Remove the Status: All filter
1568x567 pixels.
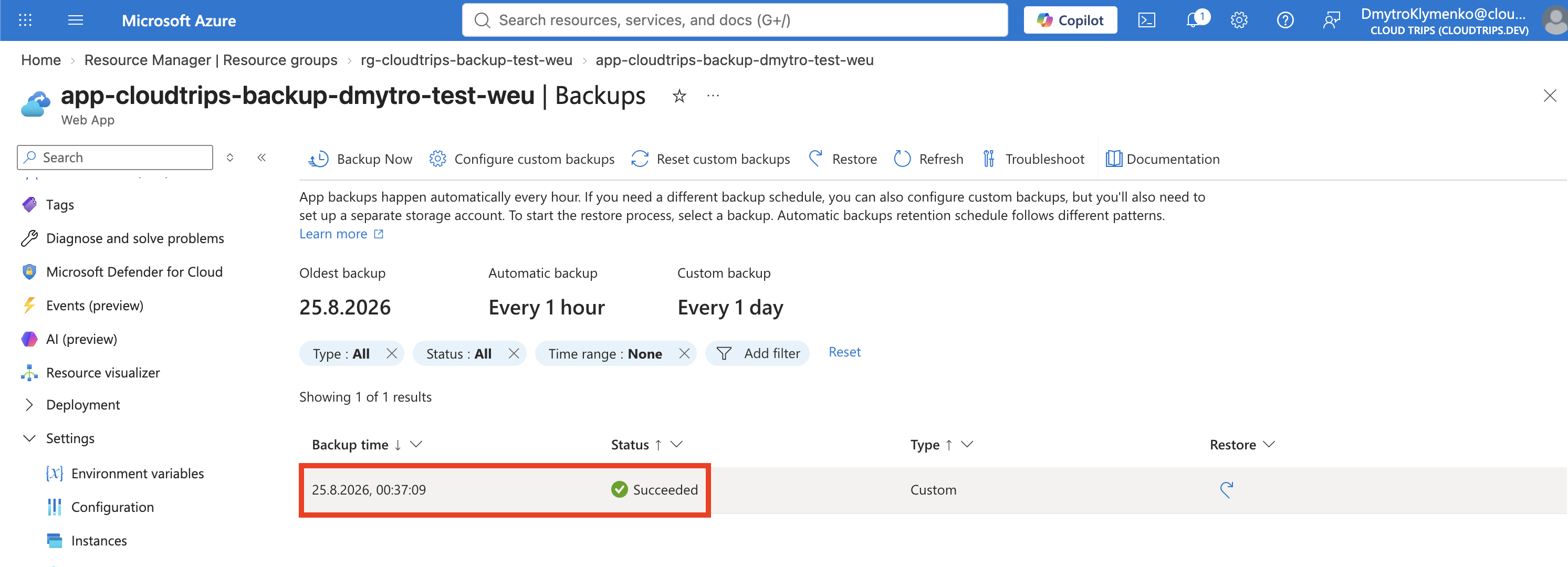[514, 353]
